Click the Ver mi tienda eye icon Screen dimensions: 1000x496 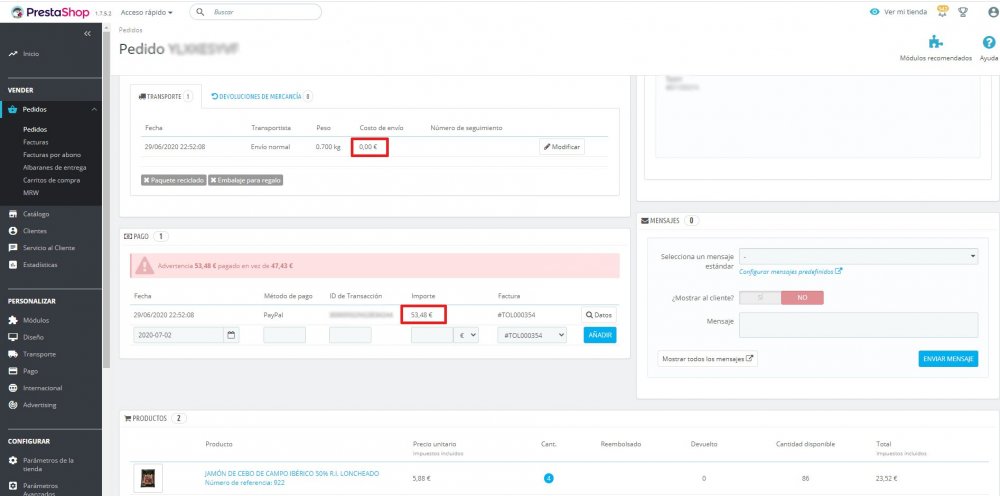(x=874, y=12)
